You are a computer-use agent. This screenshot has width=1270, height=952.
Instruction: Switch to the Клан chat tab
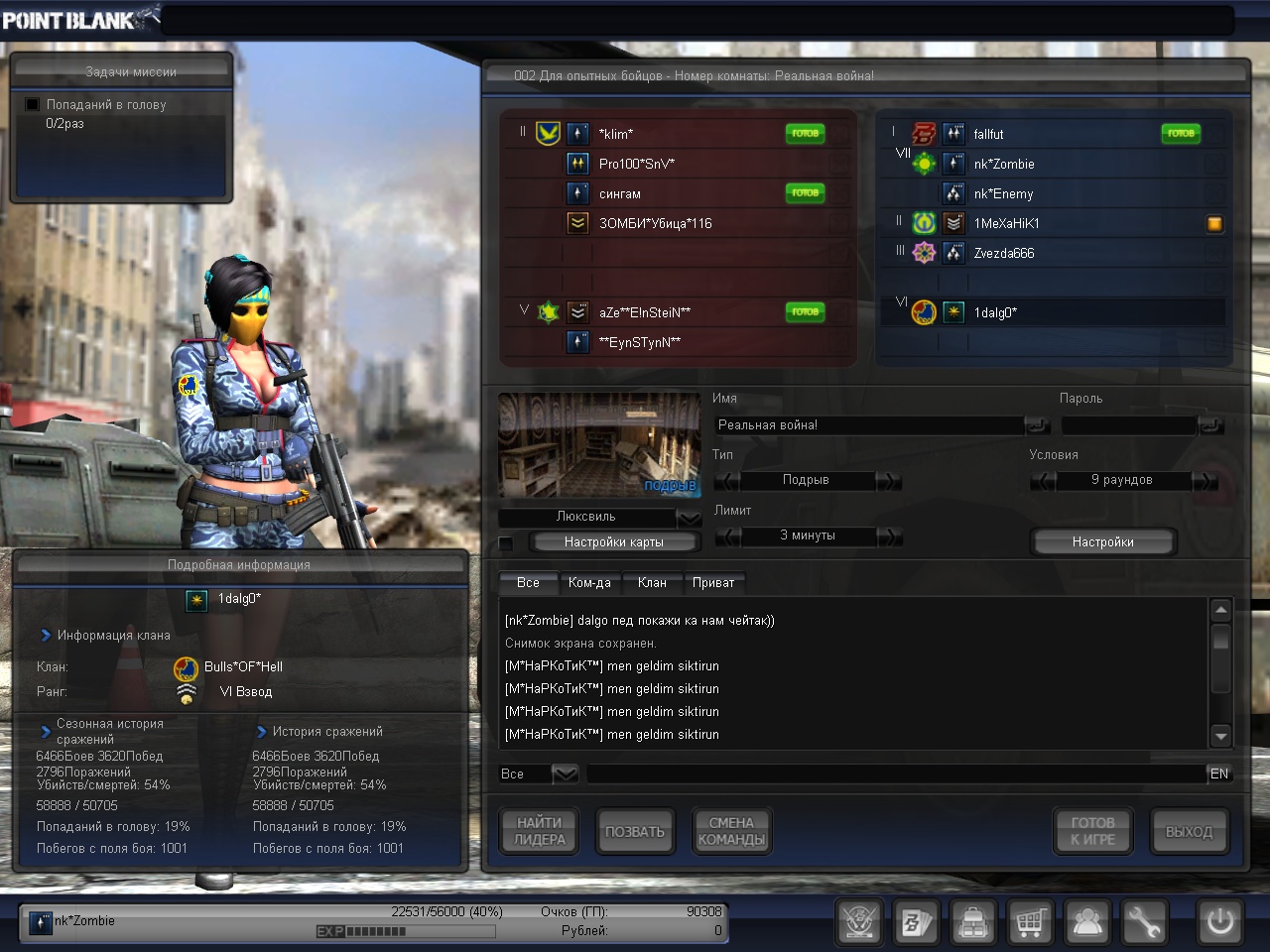click(x=652, y=582)
